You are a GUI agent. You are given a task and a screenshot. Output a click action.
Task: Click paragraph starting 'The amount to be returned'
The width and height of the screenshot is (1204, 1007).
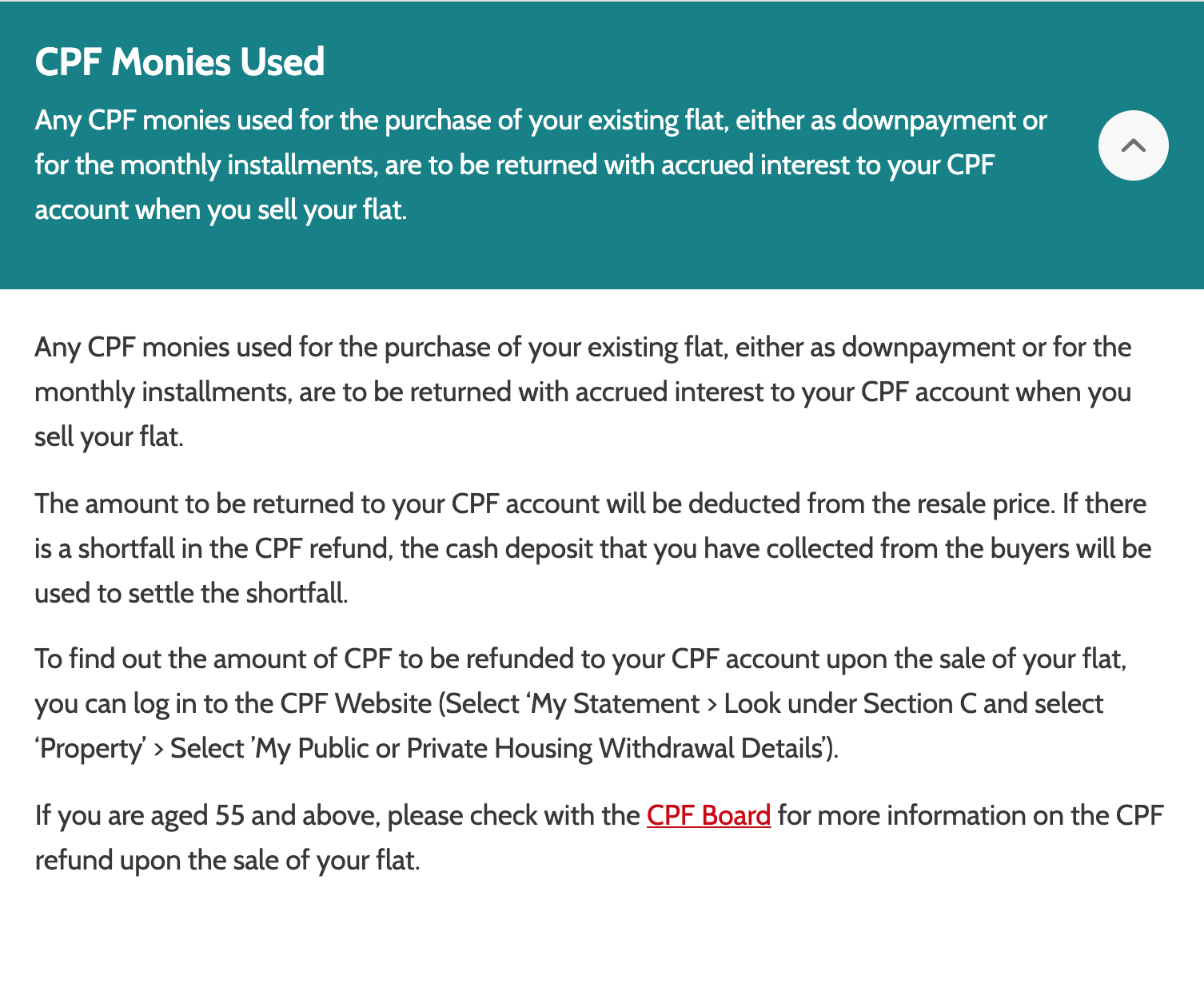click(x=592, y=548)
